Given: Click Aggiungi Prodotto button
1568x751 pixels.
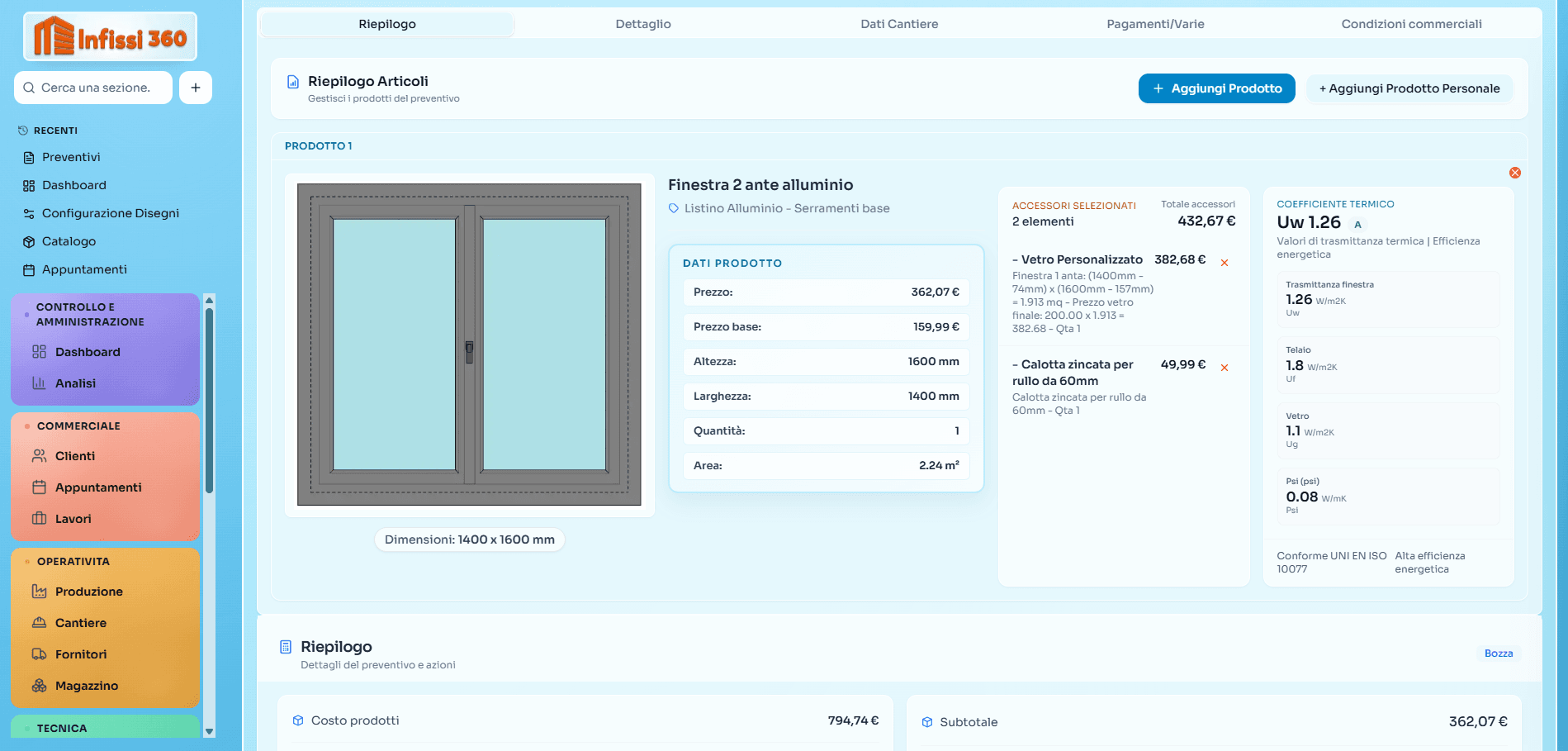Looking at the screenshot, I should tap(1216, 88).
